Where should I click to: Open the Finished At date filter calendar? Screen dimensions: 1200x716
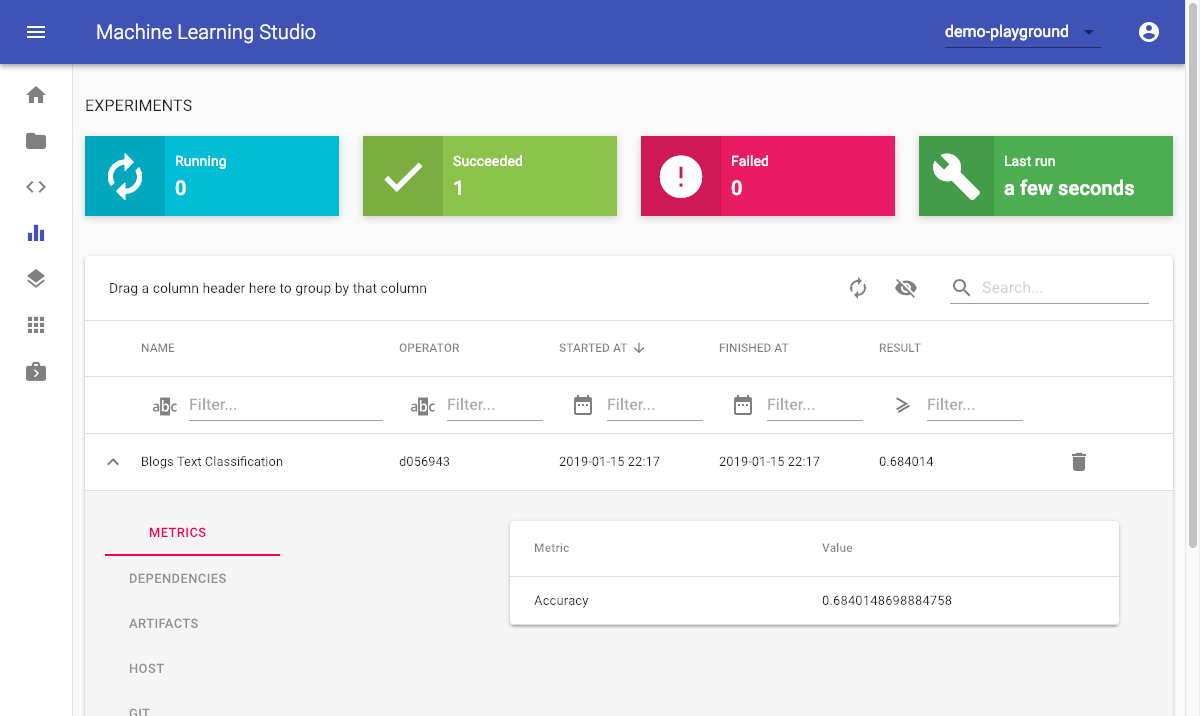[x=743, y=405]
